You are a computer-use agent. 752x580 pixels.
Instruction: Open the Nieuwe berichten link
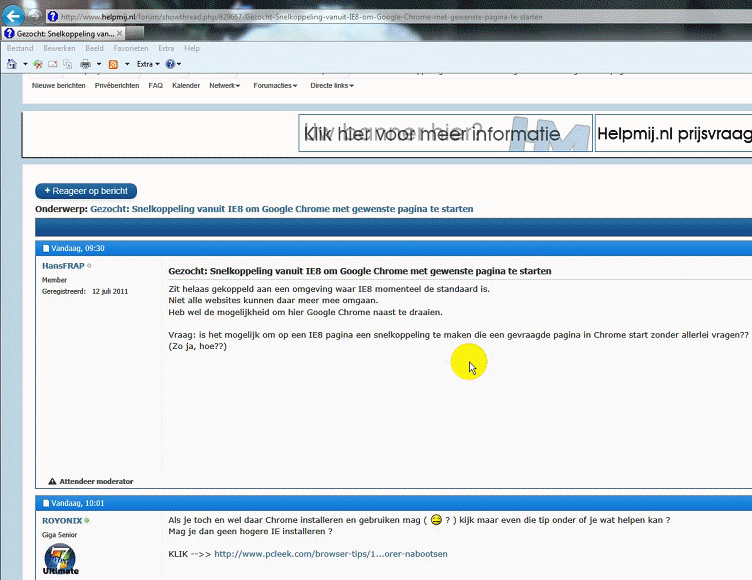pyautogui.click(x=59, y=85)
